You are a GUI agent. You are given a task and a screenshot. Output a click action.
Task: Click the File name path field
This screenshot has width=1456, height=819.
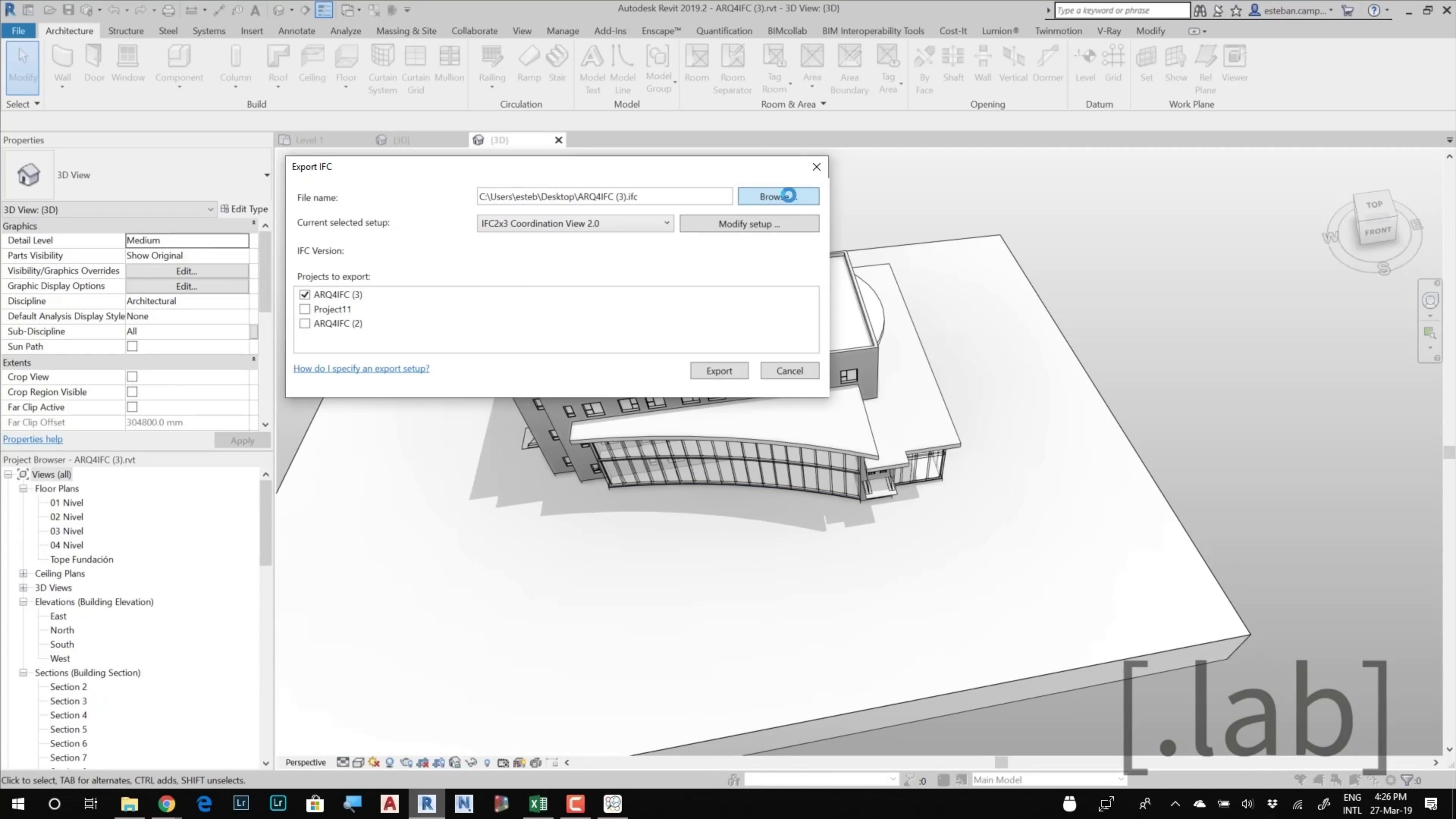(604, 197)
